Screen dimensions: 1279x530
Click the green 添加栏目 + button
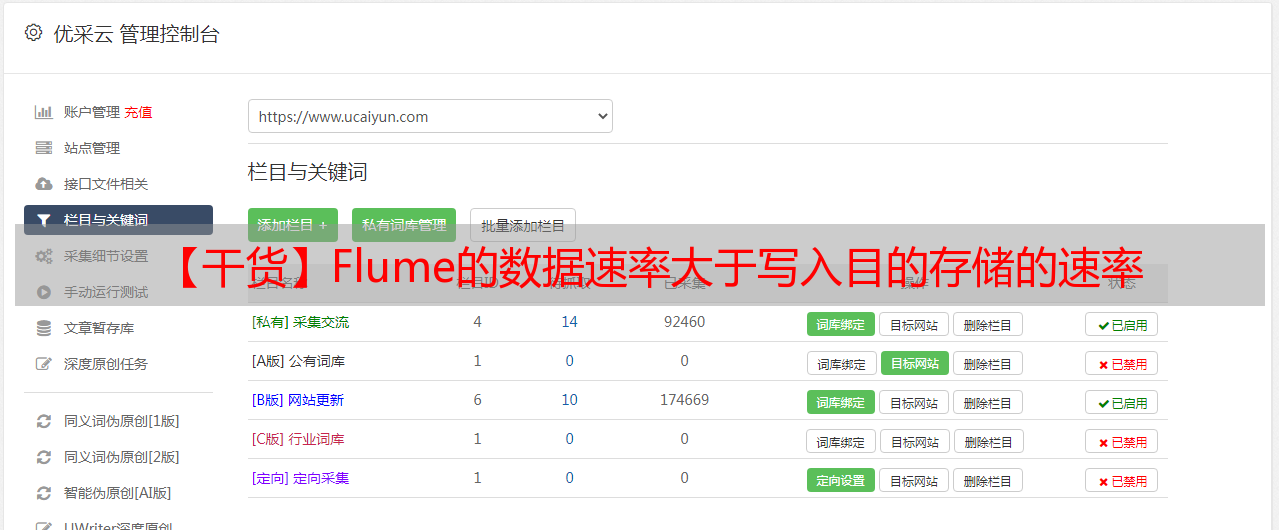(x=293, y=225)
